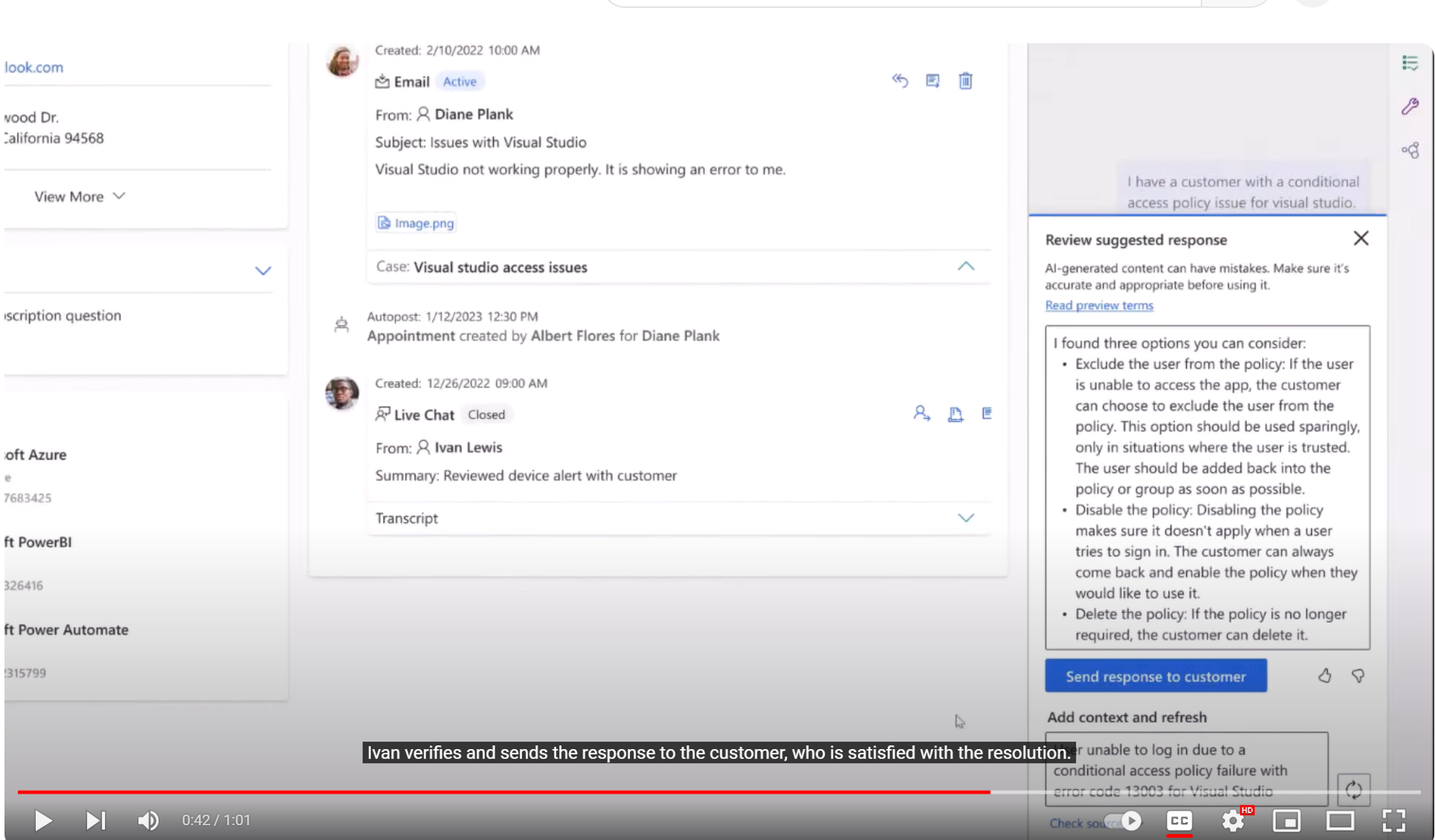Enter fullscreen video mode
Image resolution: width=1435 pixels, height=840 pixels.
point(1393,821)
